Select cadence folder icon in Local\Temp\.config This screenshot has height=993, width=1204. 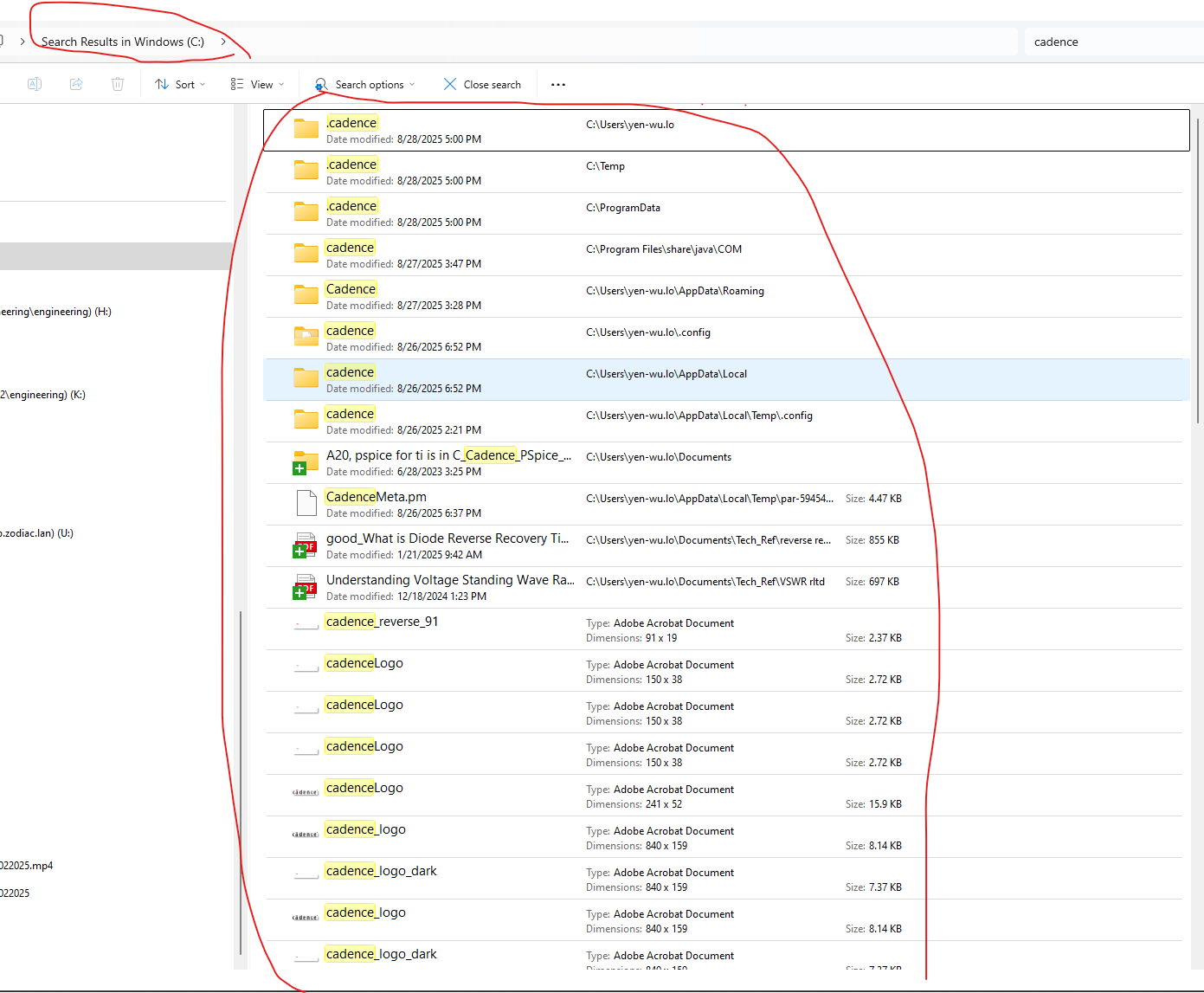(x=306, y=420)
